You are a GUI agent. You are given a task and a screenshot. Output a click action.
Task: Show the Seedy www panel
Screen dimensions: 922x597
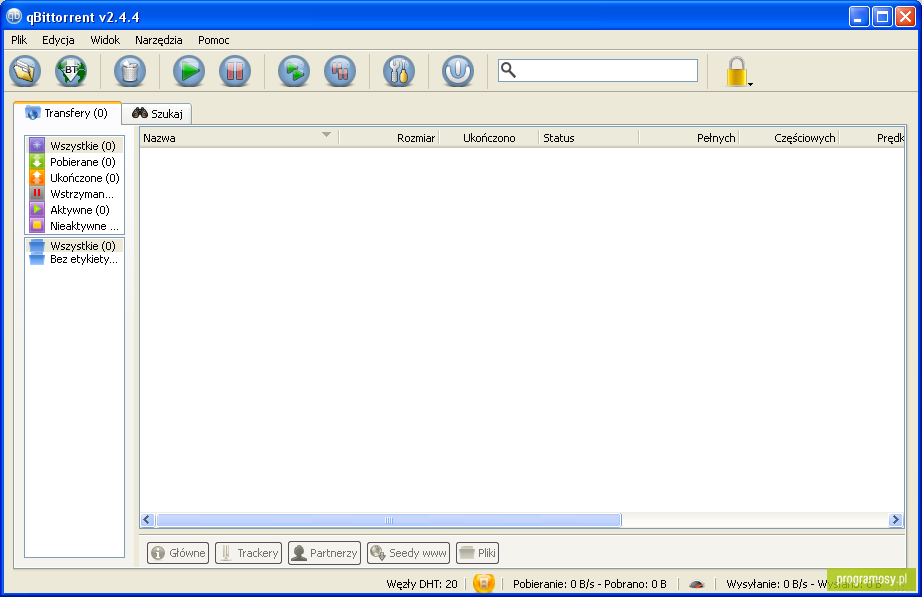point(409,553)
